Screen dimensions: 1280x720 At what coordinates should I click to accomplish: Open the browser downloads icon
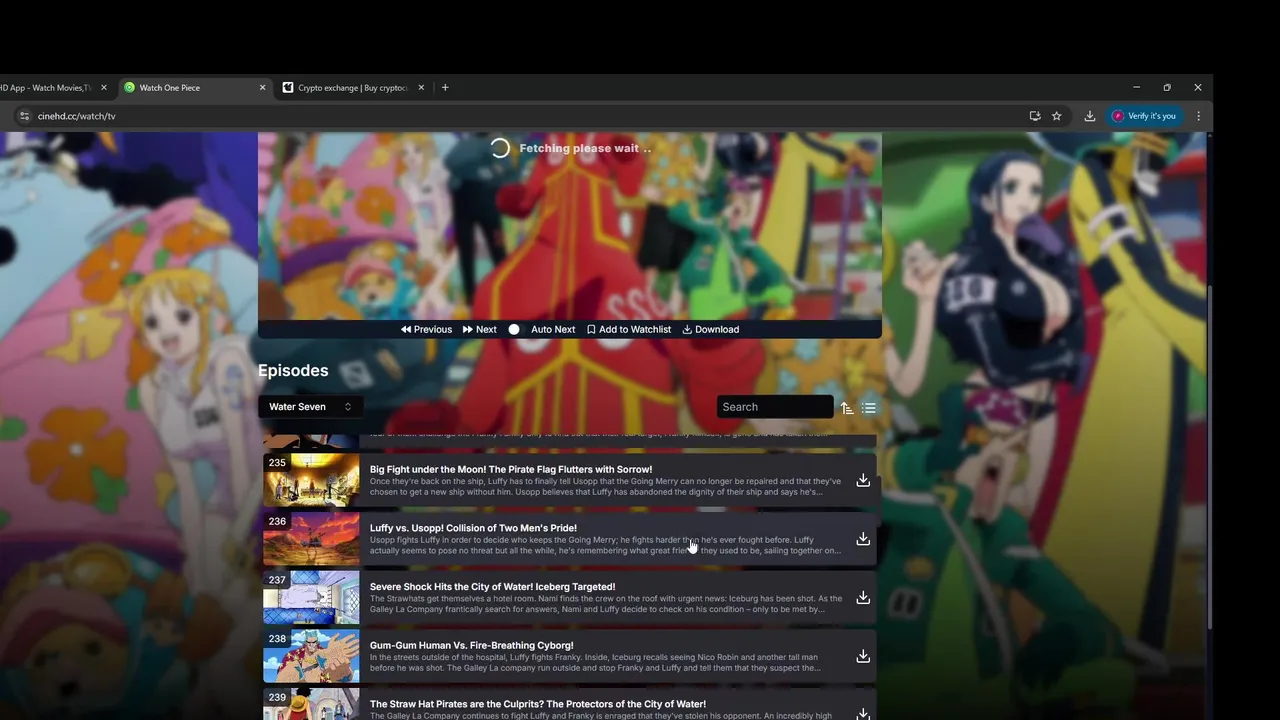coord(1090,116)
